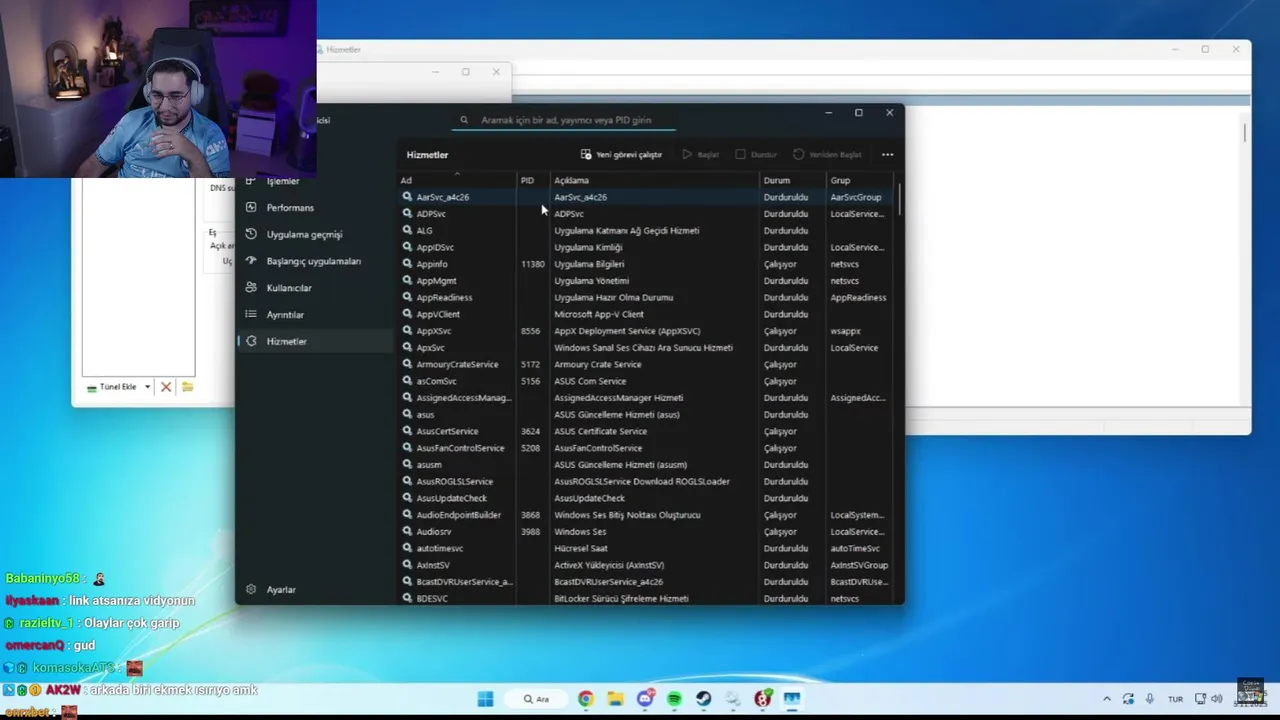Click the Durdur service button
Viewport: 1280px width, 720px height.
click(x=756, y=155)
